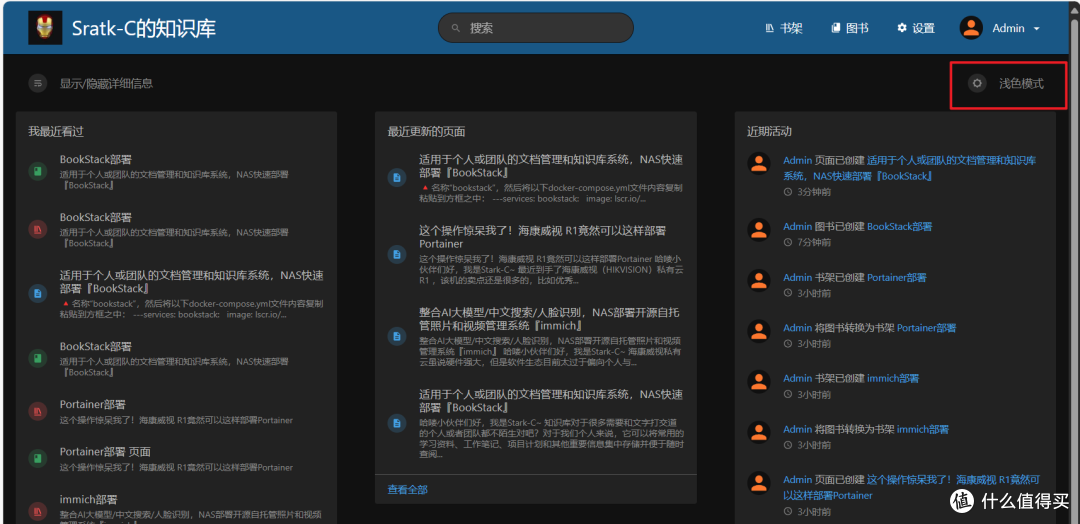Screen dimensions: 1080x524
Task: Click avatar beside 书架已创建 immich部署 activity
Action: point(758,381)
